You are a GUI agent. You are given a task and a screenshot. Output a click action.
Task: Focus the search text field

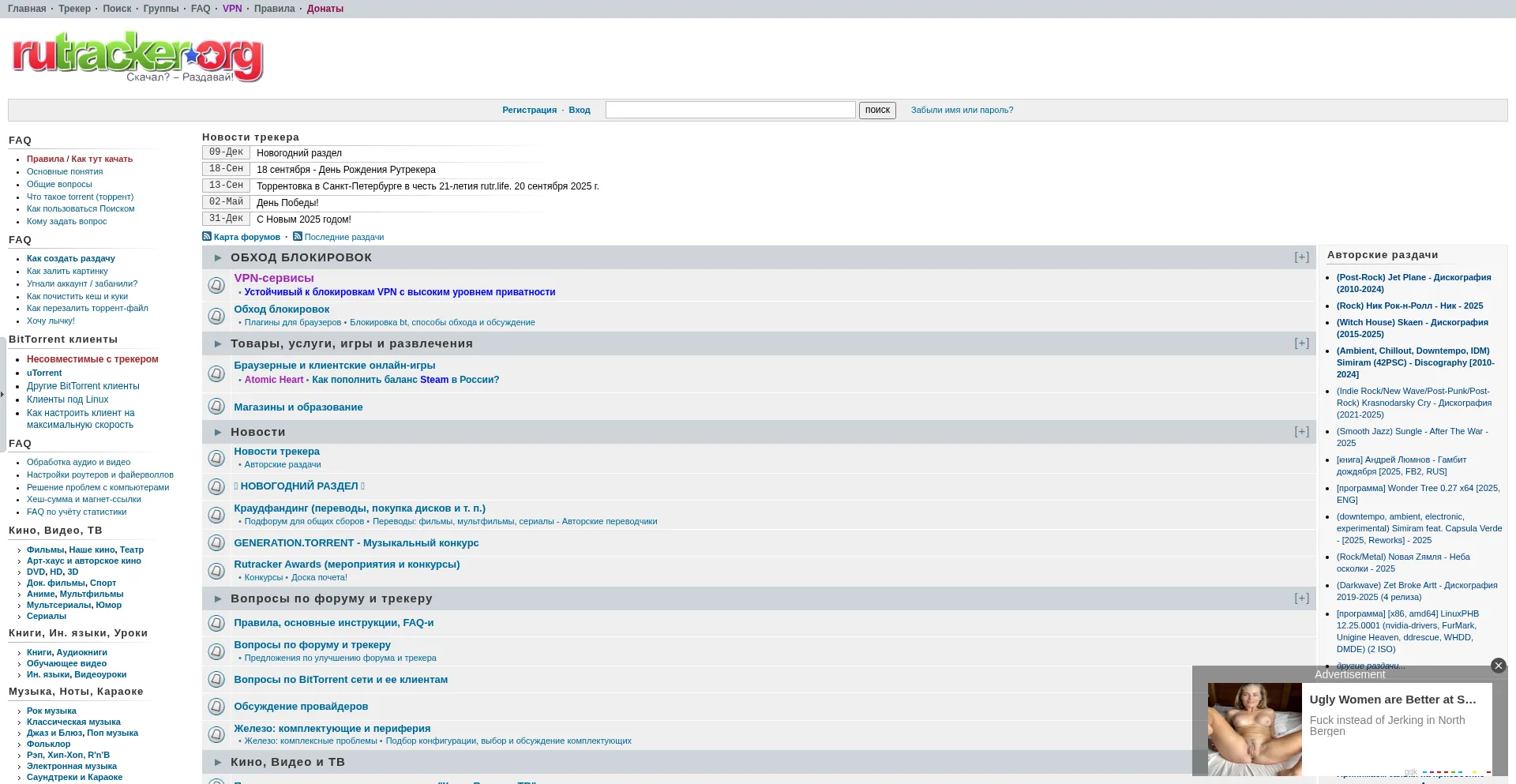[730, 110]
